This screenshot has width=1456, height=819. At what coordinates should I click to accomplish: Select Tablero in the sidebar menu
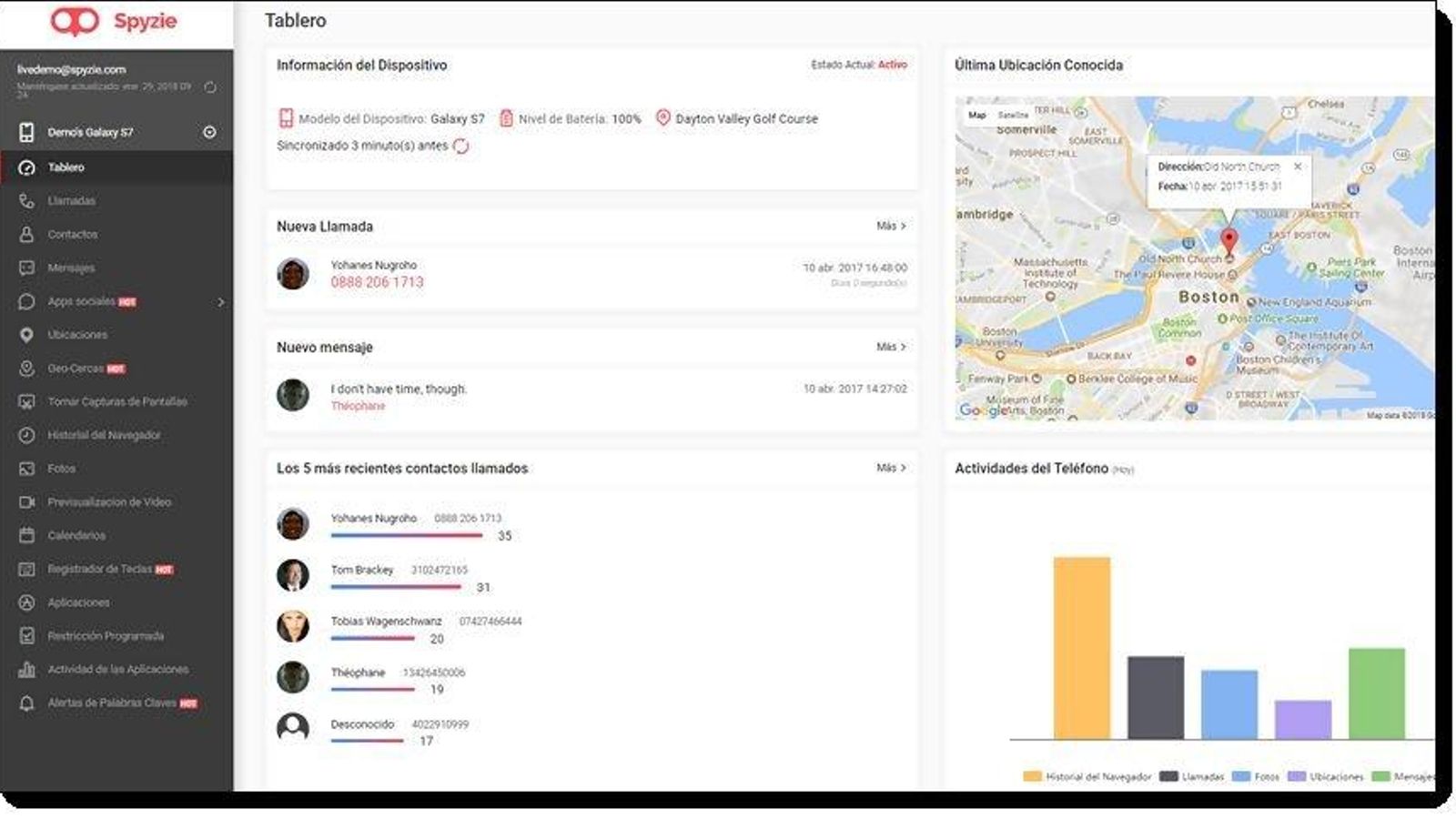click(x=66, y=167)
